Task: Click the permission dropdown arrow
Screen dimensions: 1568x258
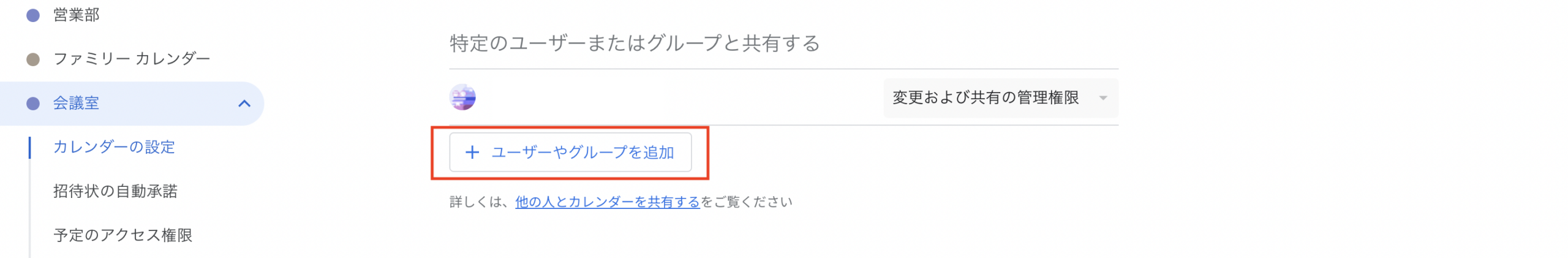Action: 1102,98
